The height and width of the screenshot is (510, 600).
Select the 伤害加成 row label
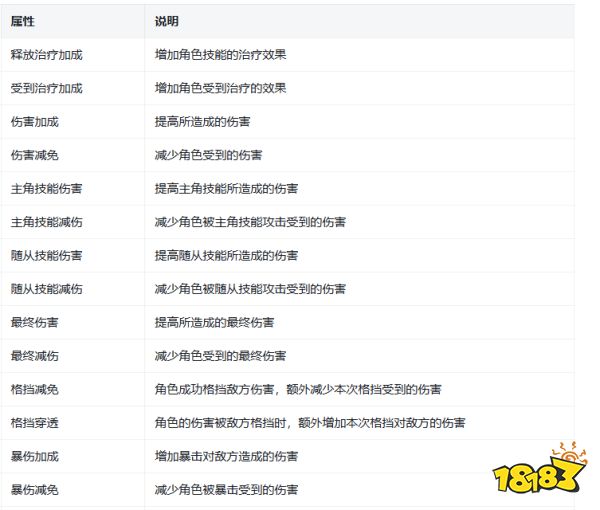(x=34, y=122)
